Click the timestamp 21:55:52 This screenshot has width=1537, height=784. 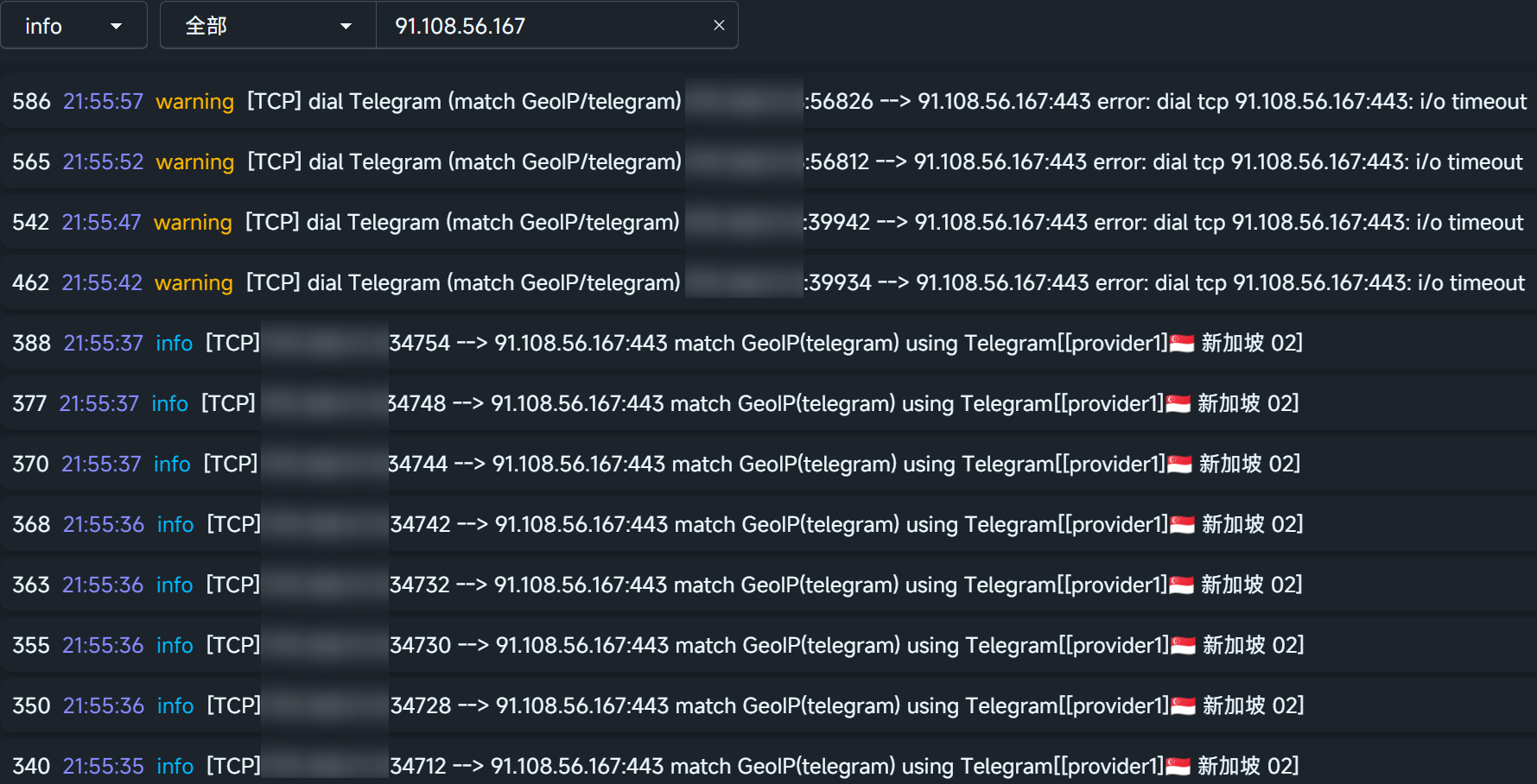click(103, 161)
